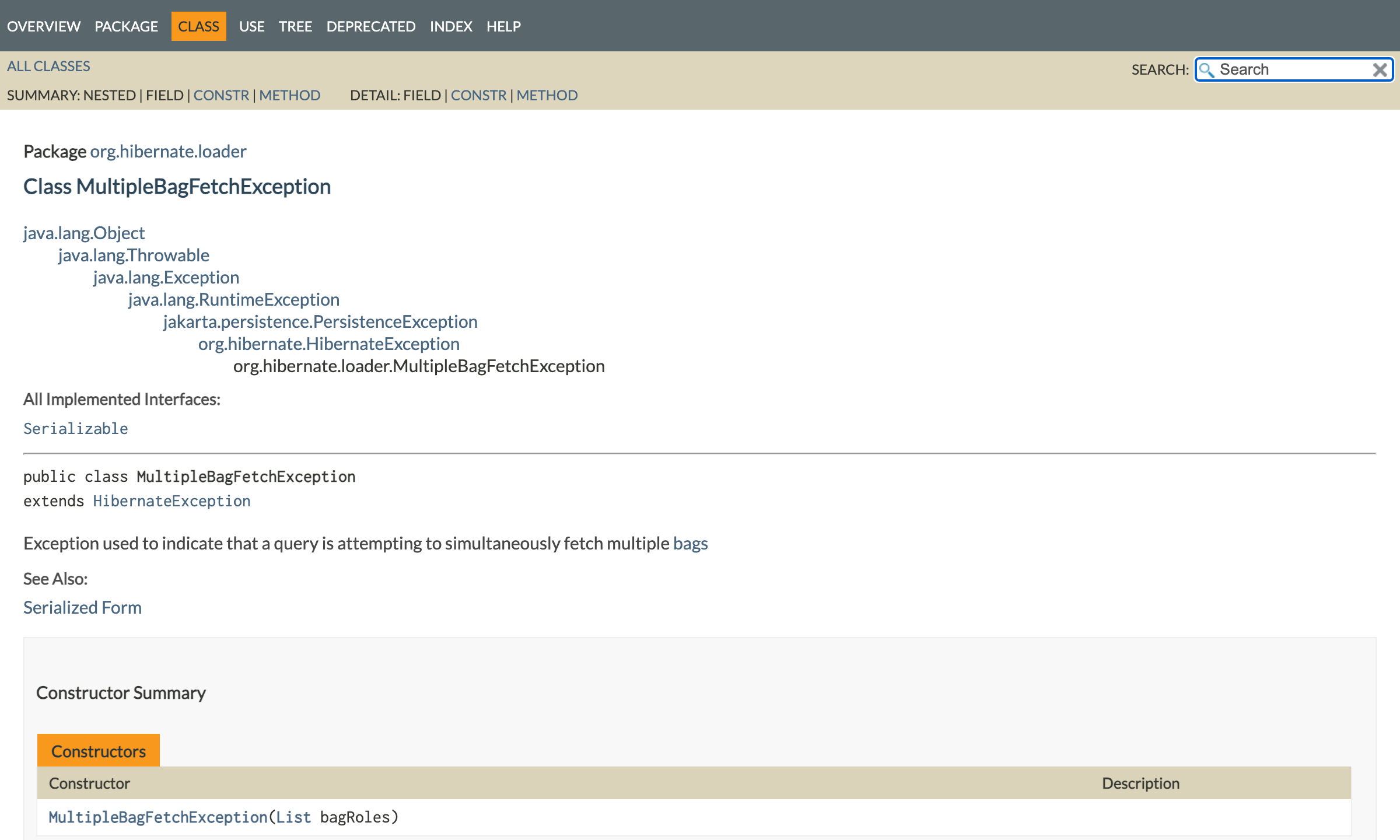The width and height of the screenshot is (1400, 840).
Task: Click the Description column header
Action: (1140, 783)
